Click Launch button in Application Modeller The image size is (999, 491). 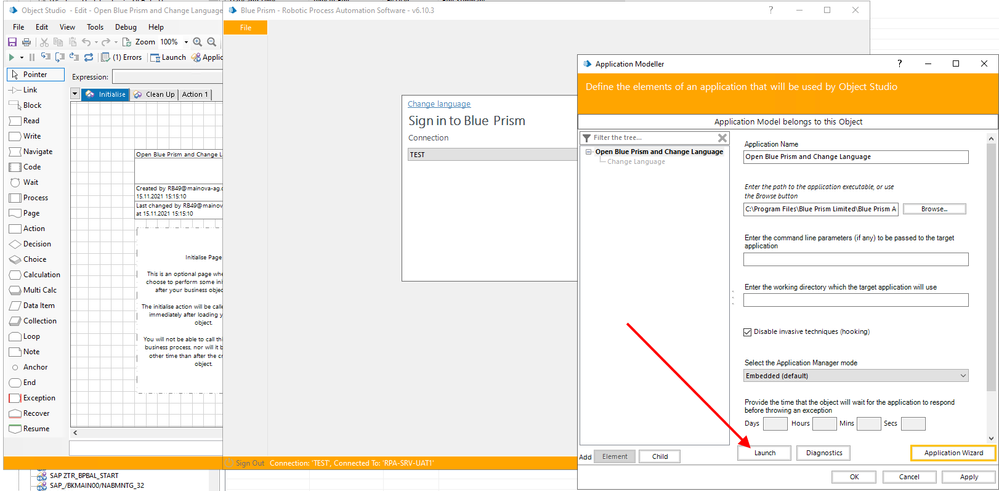(765, 453)
